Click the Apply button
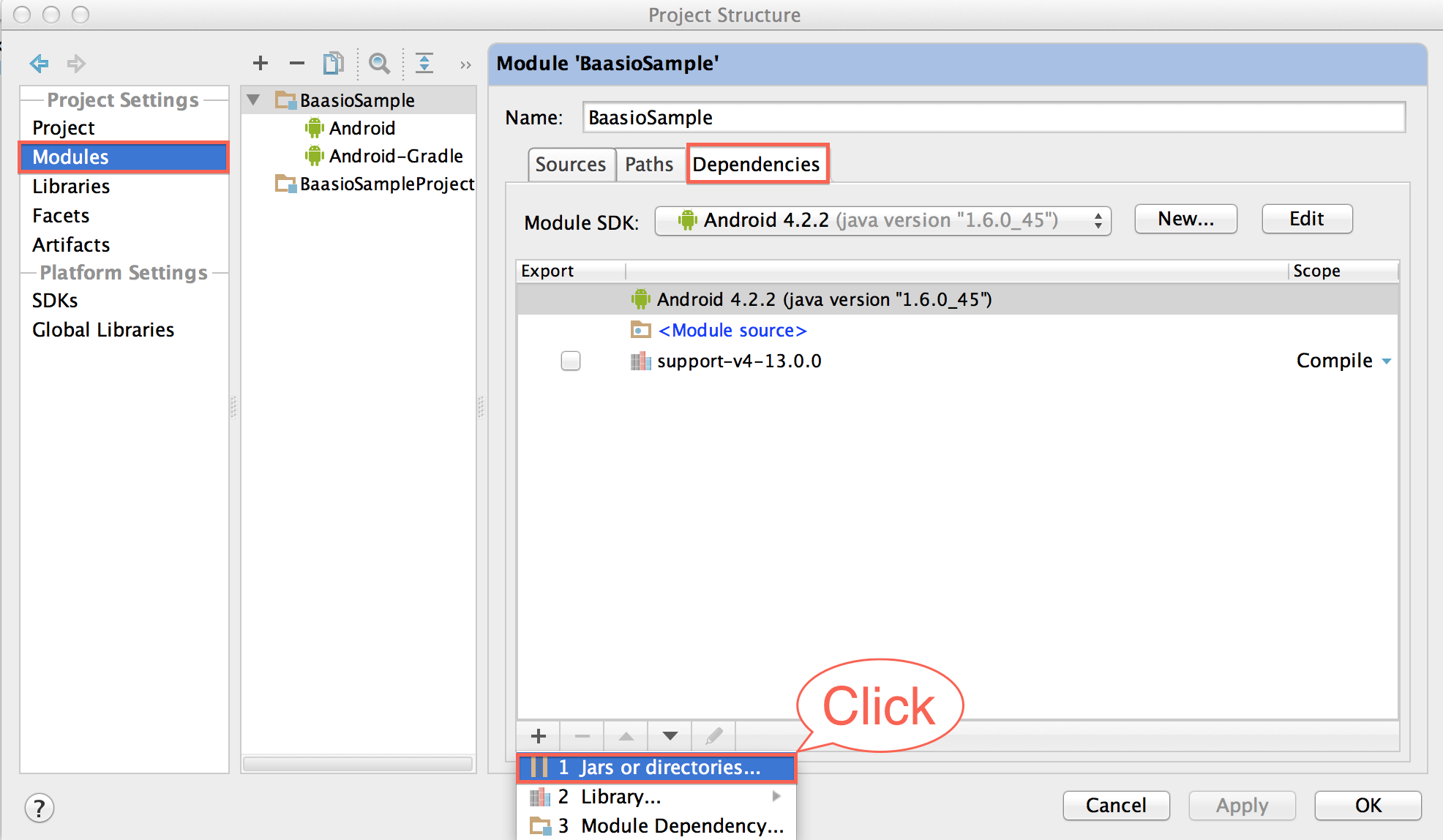 point(1242,806)
